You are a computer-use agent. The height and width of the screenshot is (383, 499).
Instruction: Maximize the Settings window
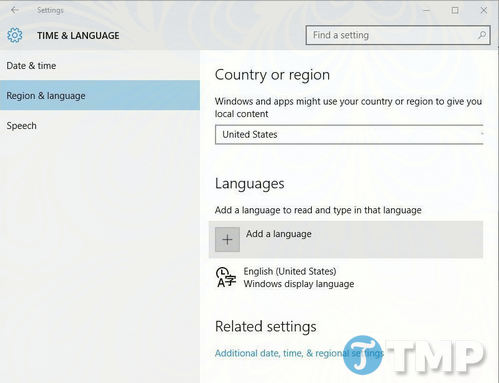[455, 11]
